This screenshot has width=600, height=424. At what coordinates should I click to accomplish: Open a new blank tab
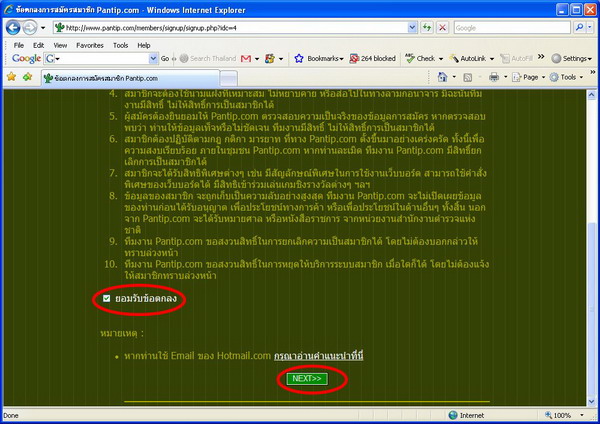point(229,79)
